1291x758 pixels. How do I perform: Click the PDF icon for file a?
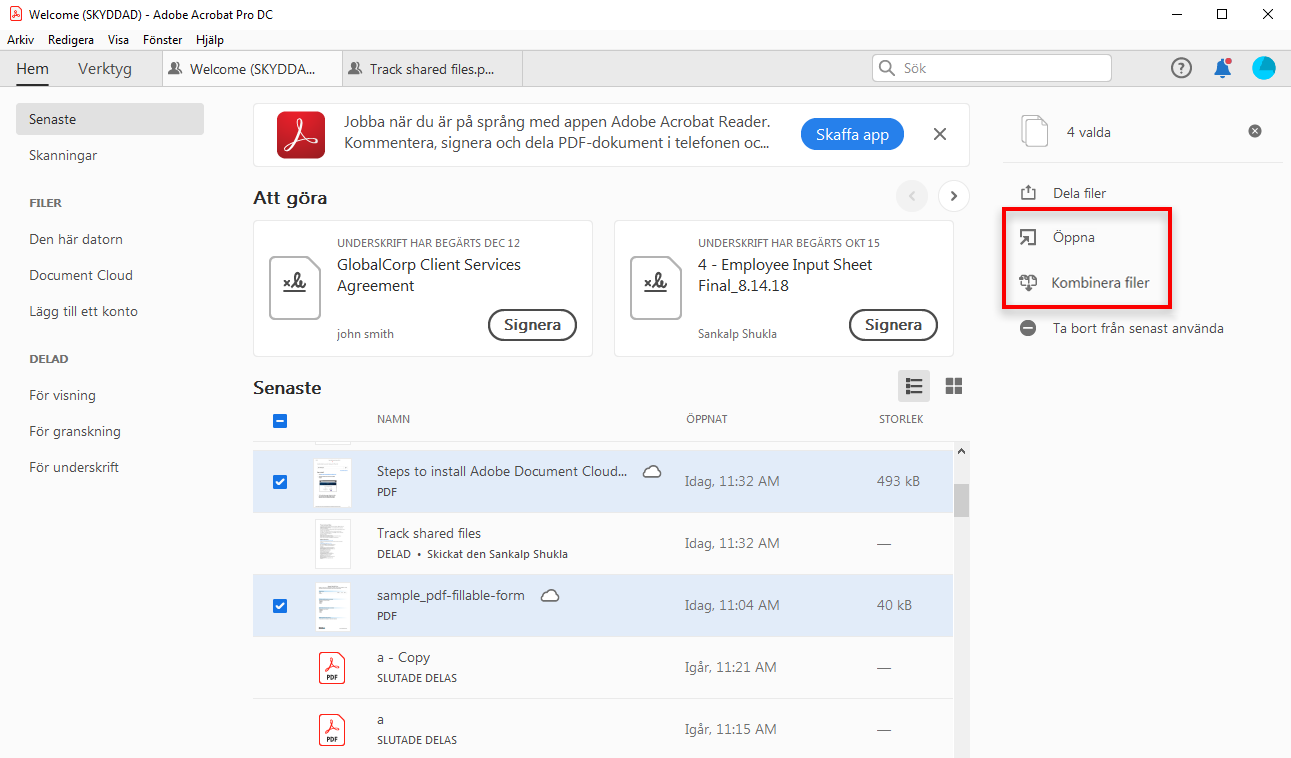point(332,729)
